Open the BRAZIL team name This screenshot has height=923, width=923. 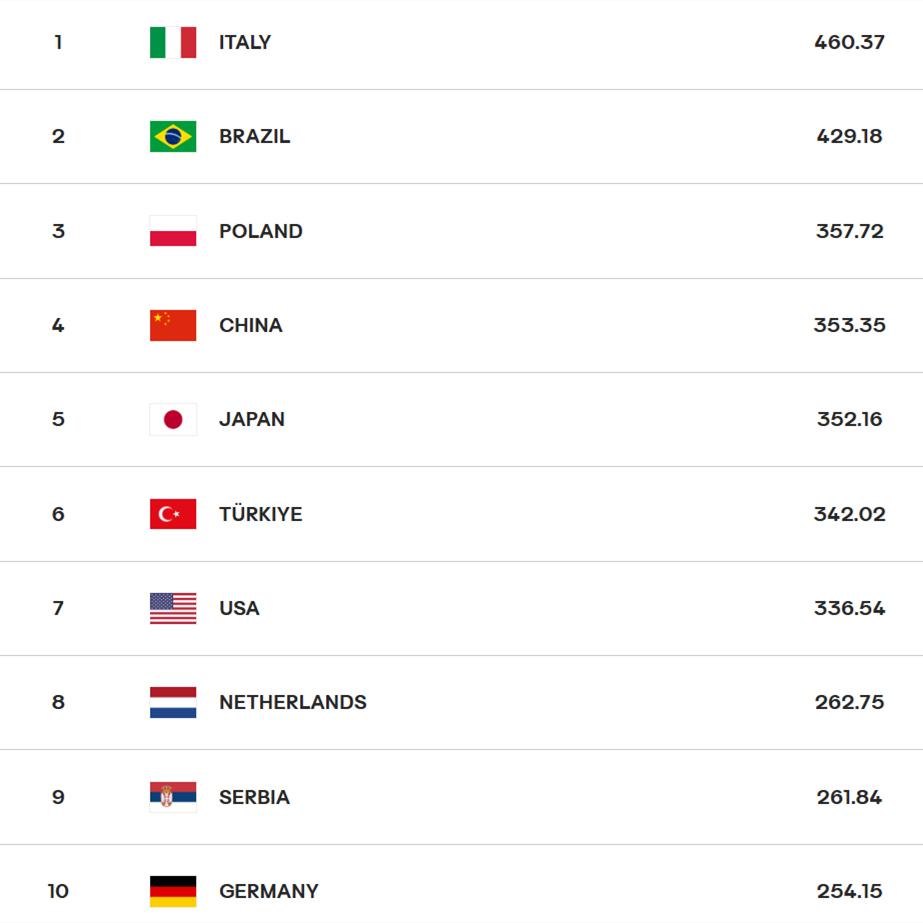(x=254, y=137)
